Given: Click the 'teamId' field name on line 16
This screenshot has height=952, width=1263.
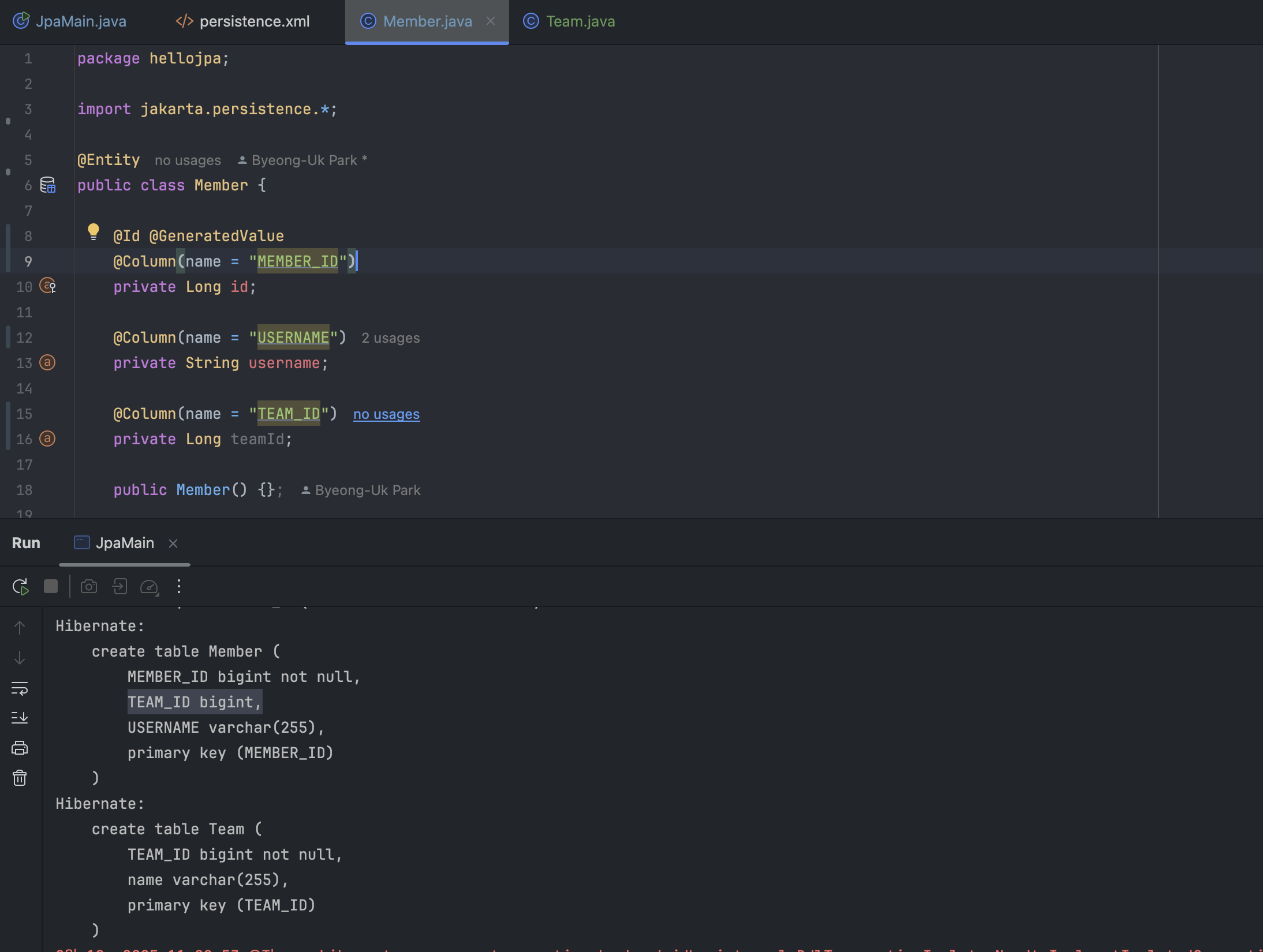Looking at the screenshot, I should point(257,439).
